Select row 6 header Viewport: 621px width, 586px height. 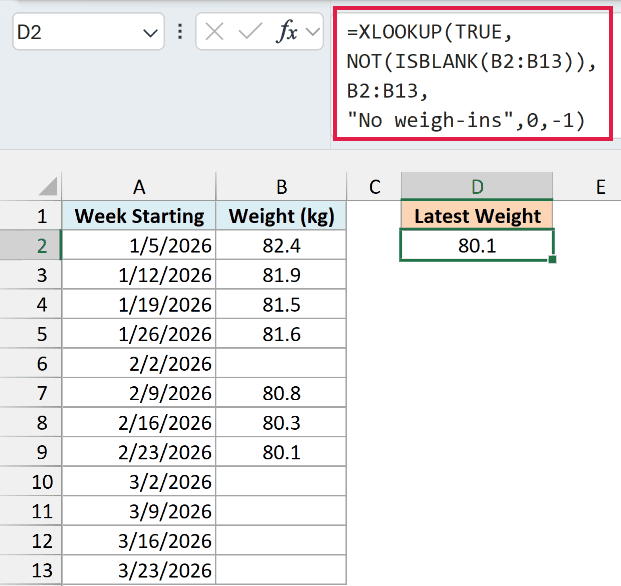click(31, 363)
